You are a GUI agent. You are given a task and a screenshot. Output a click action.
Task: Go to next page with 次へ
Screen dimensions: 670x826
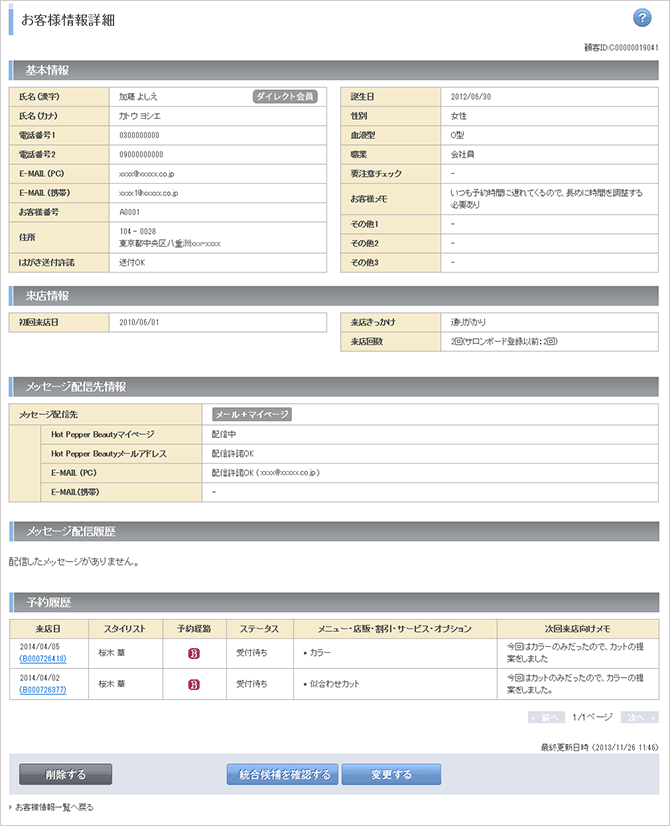pyautogui.click(x=639, y=717)
